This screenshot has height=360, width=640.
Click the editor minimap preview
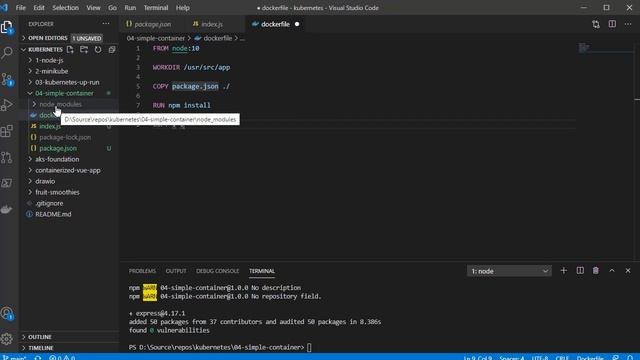tap(584, 48)
